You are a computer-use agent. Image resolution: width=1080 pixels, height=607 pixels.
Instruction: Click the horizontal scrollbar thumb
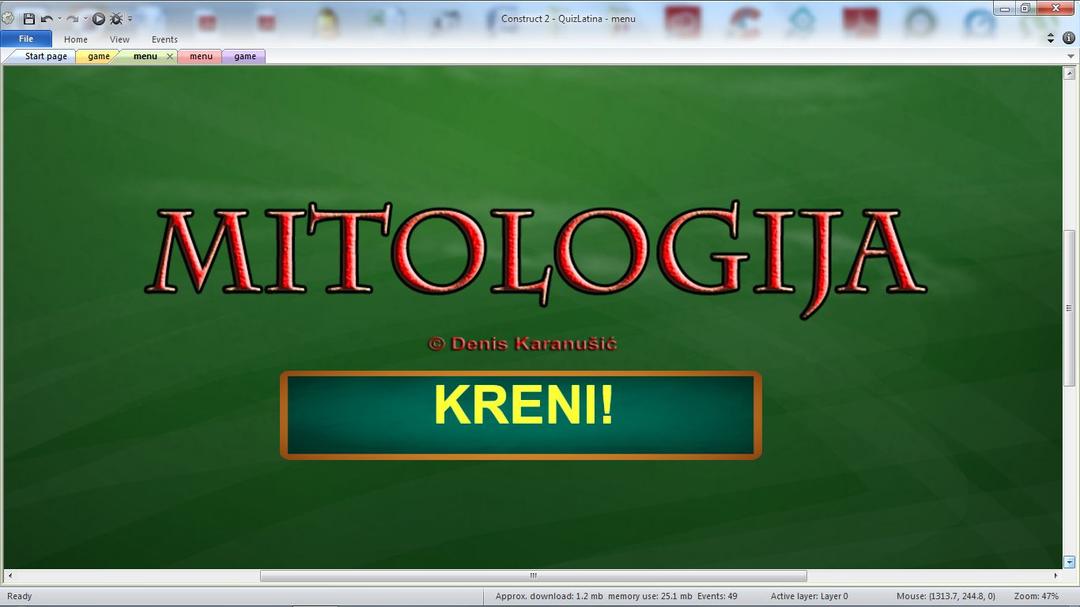tap(533, 576)
